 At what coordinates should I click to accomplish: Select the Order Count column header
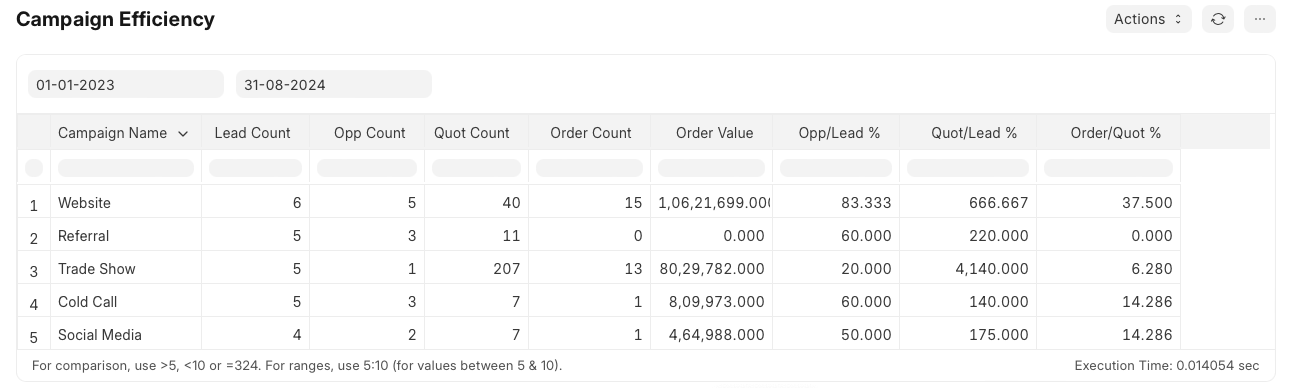point(591,133)
